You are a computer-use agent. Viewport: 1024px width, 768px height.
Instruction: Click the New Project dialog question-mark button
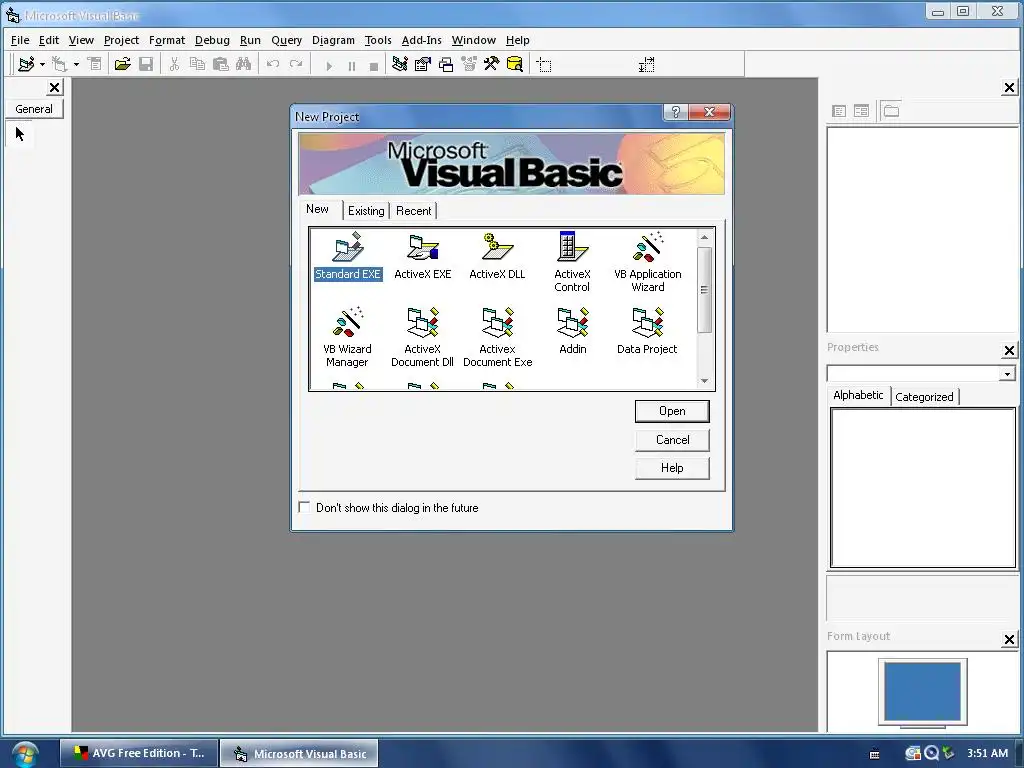tap(675, 112)
